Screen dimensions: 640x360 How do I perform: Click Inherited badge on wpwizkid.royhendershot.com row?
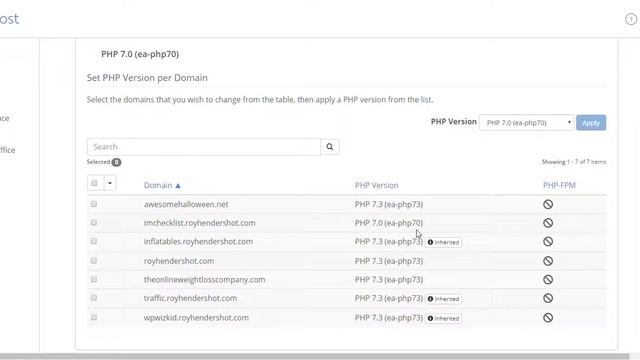click(443, 318)
